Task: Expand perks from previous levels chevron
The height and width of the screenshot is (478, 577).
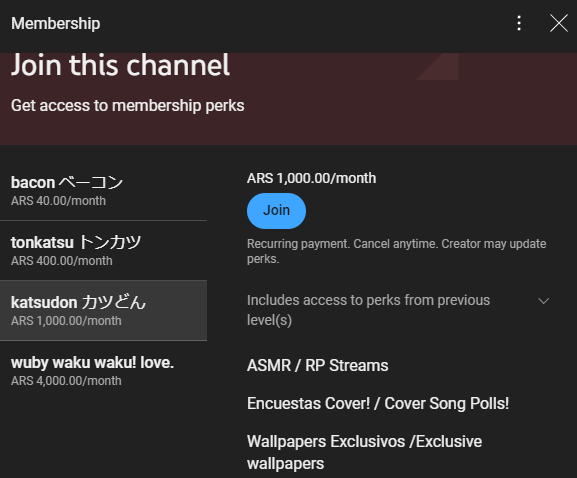Action: tap(544, 301)
